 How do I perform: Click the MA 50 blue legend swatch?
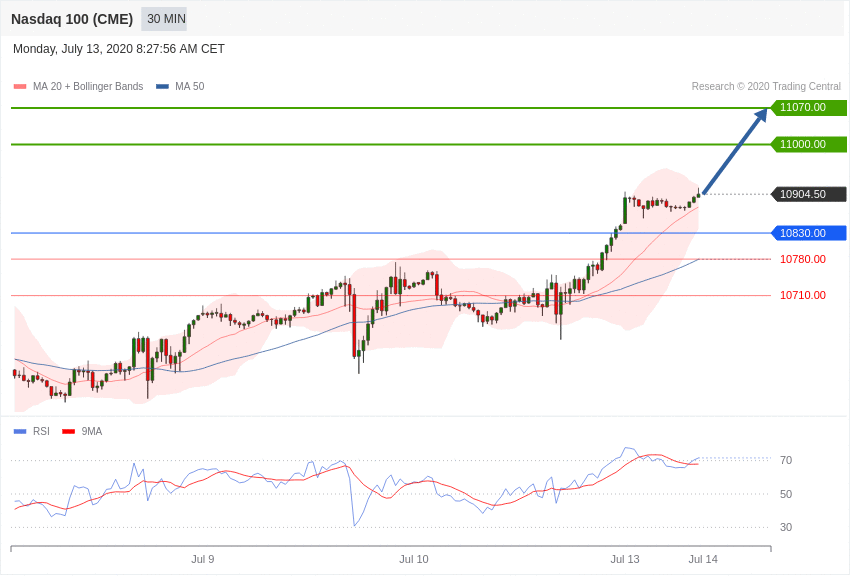point(162,87)
